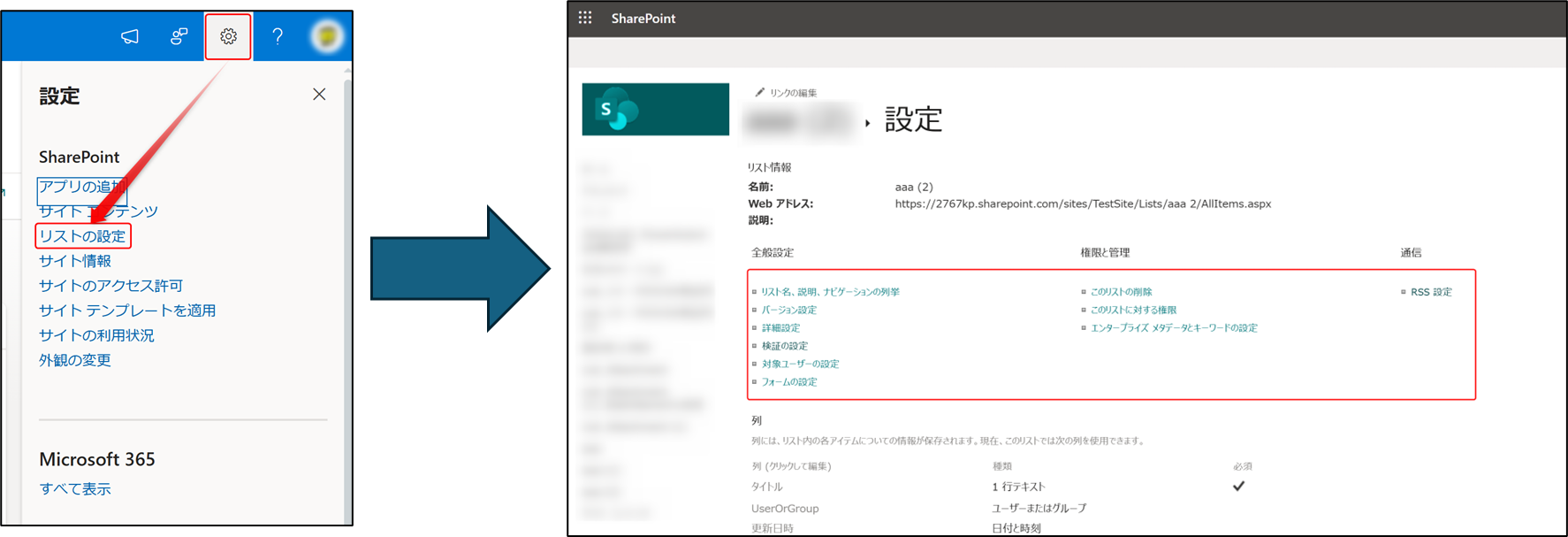This screenshot has width=1568, height=537.
Task: Open リストの設定 link
Action: tap(82, 236)
